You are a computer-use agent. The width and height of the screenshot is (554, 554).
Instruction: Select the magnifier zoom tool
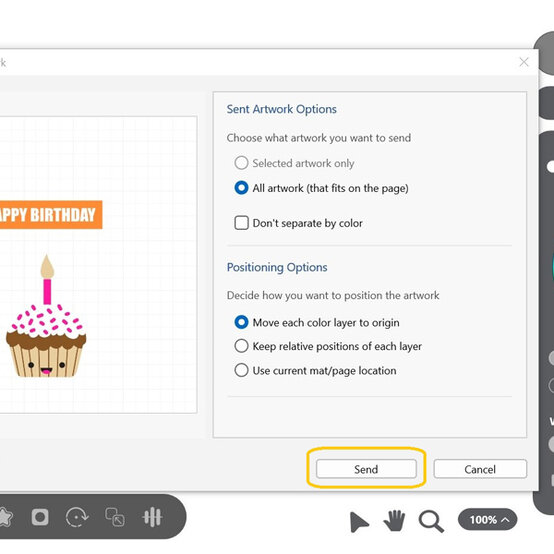(431, 521)
